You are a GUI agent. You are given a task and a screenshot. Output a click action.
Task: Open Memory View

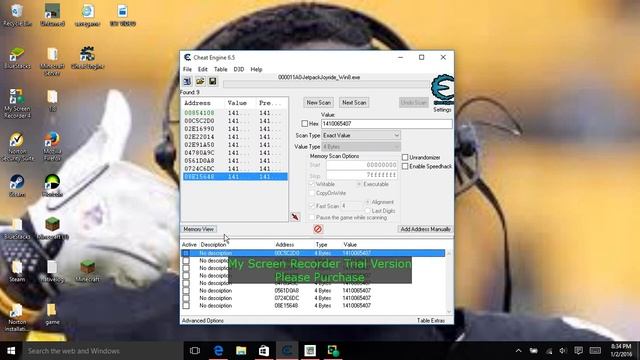[198, 229]
